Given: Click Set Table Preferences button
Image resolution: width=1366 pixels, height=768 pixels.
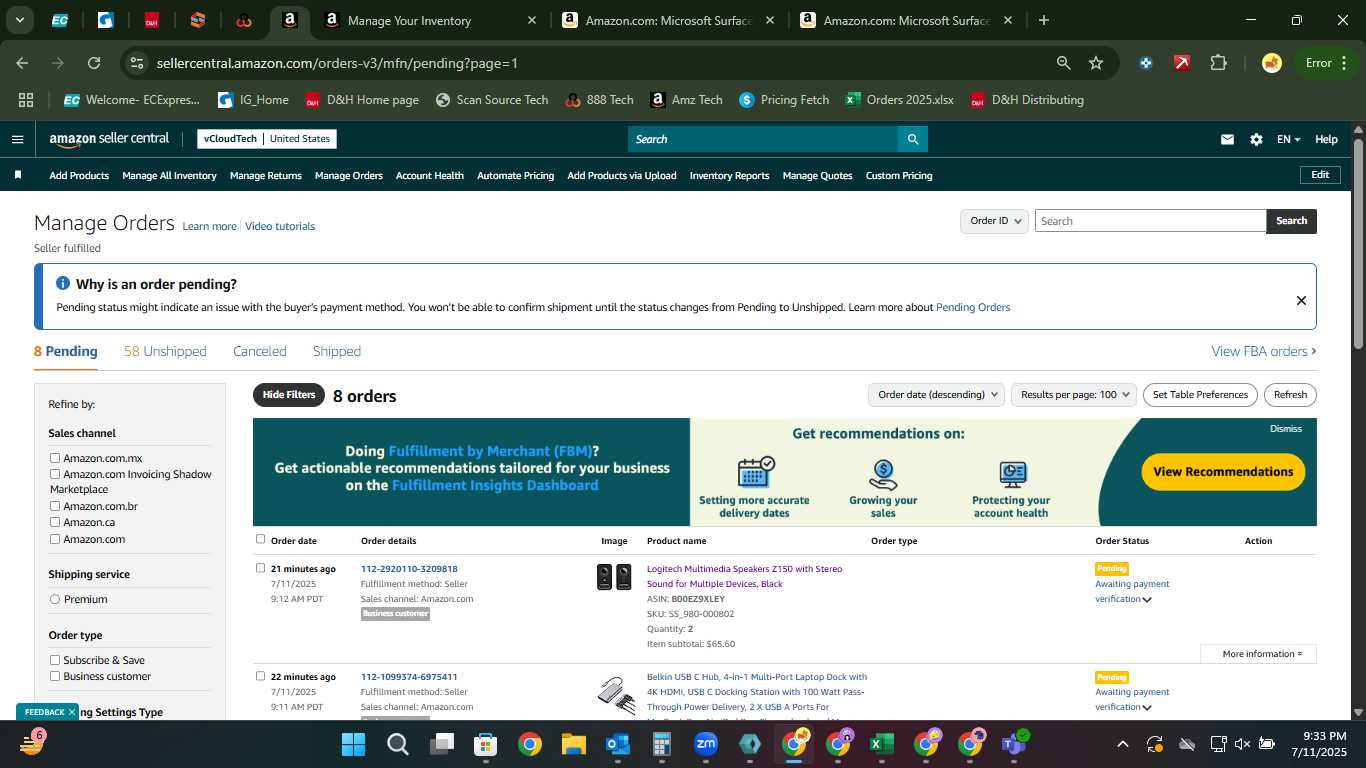Looking at the screenshot, I should [x=1200, y=395].
